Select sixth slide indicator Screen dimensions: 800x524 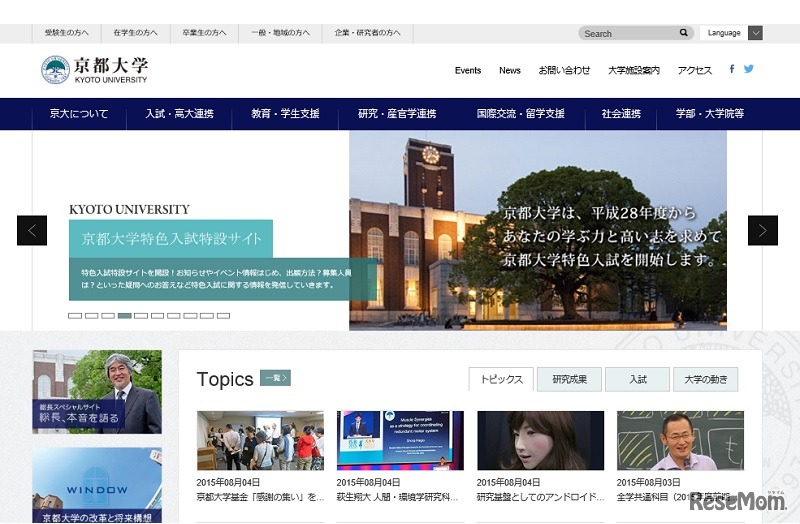(157, 316)
